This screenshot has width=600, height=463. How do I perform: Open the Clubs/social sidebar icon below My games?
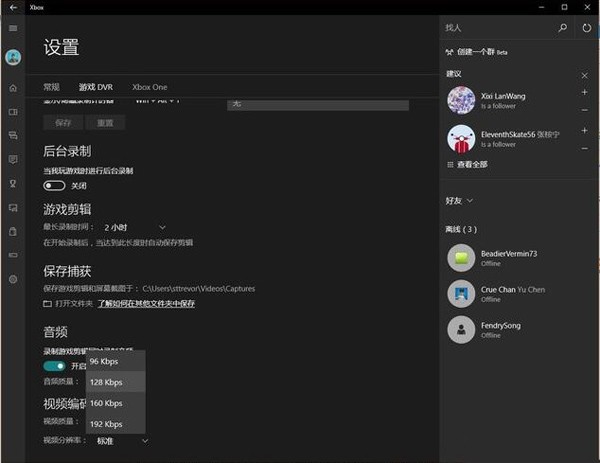pos(13,135)
